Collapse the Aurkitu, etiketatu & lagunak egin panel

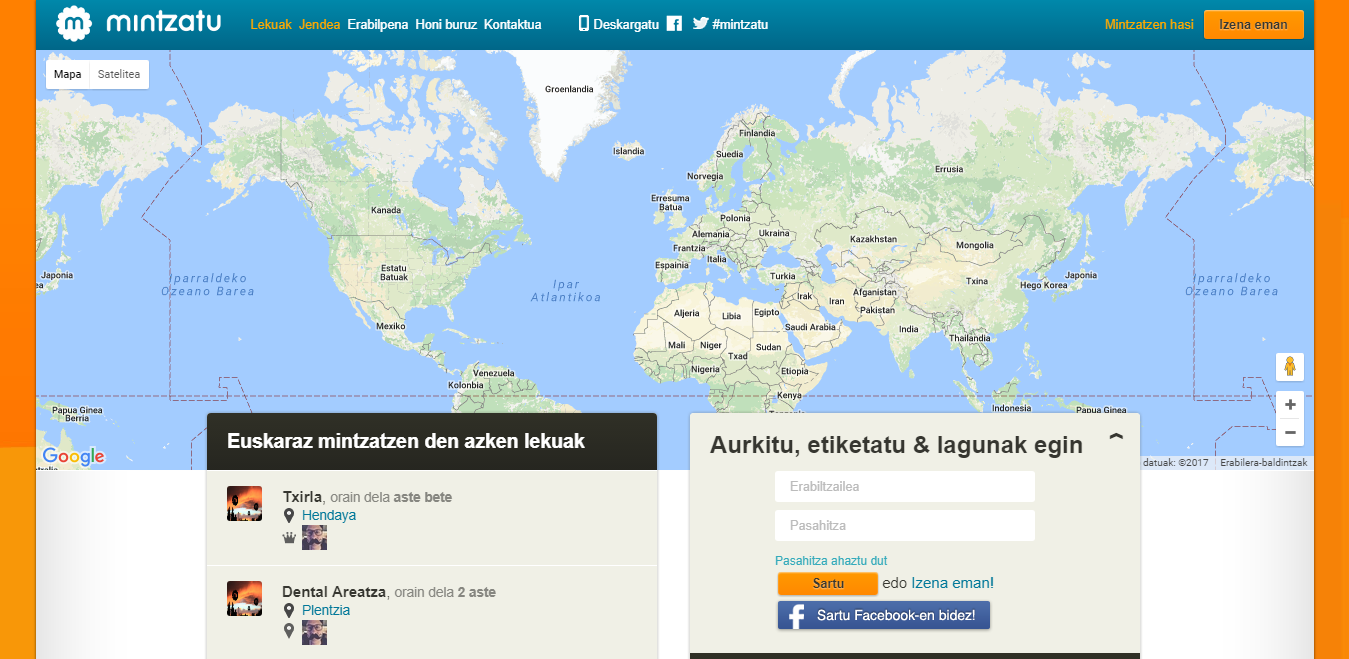click(1116, 438)
